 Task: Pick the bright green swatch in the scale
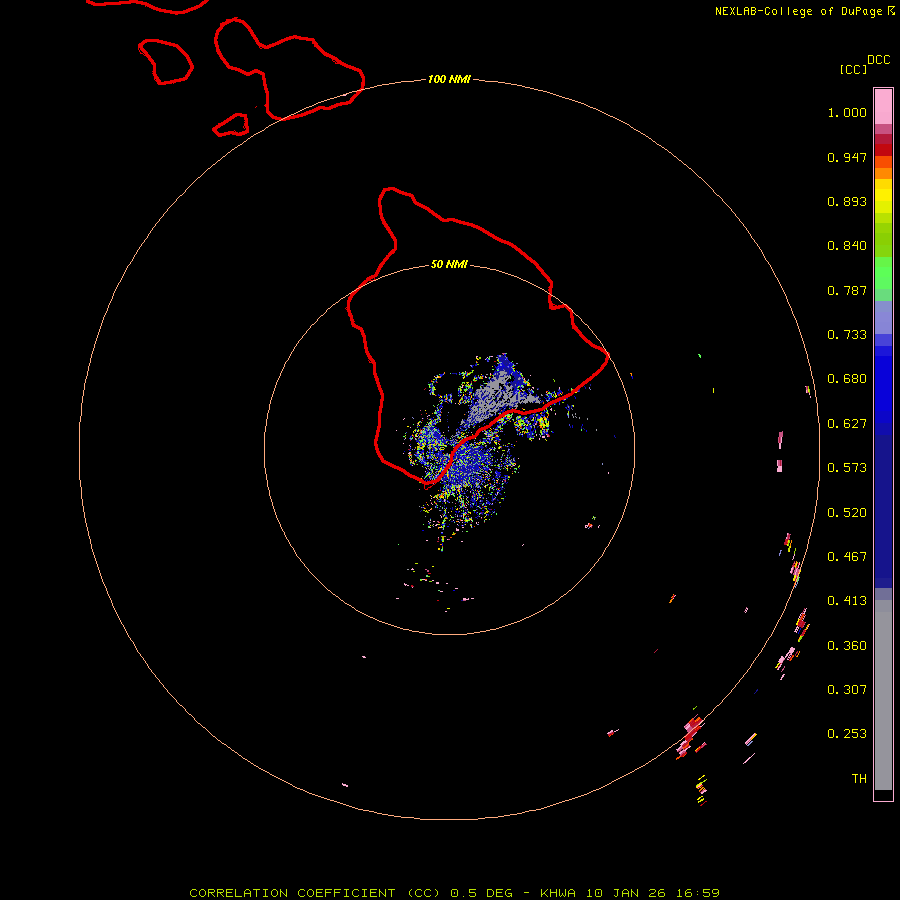click(x=883, y=273)
